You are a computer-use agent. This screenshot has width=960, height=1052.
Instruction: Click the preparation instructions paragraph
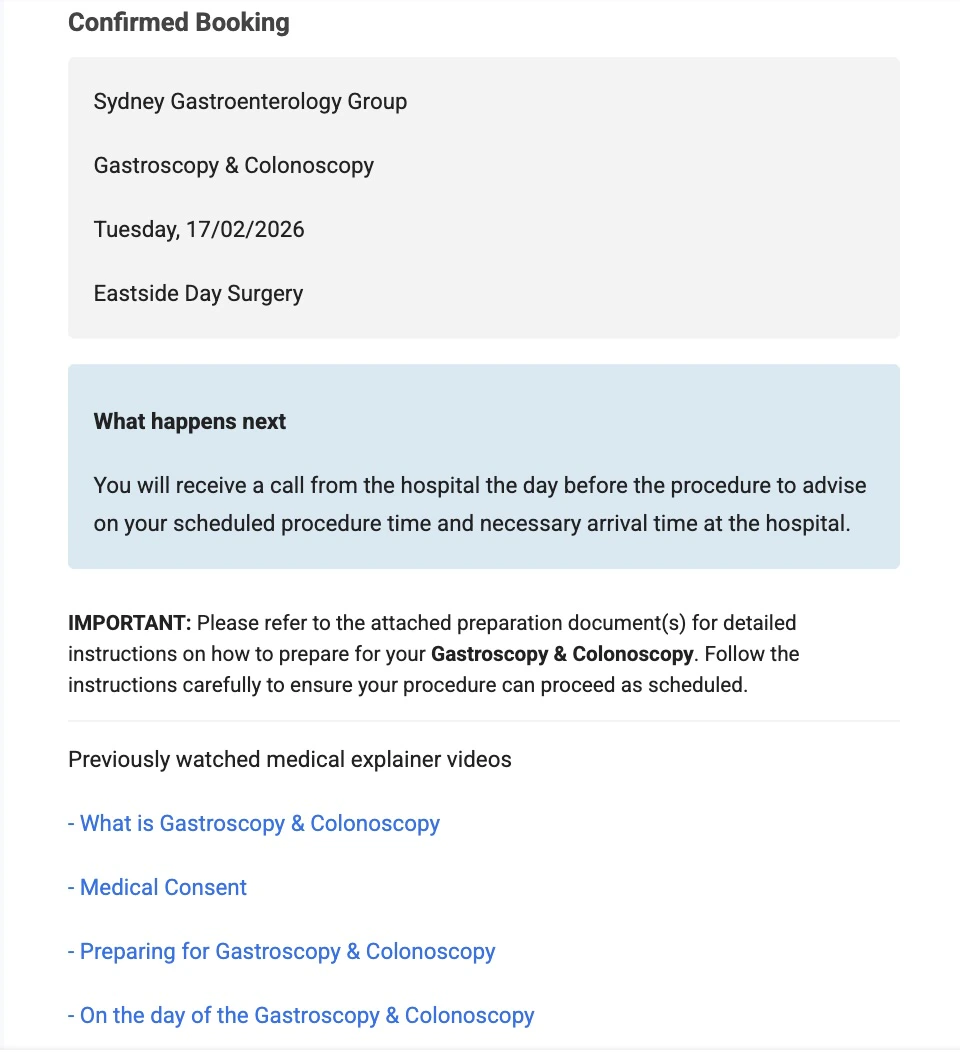coord(434,653)
